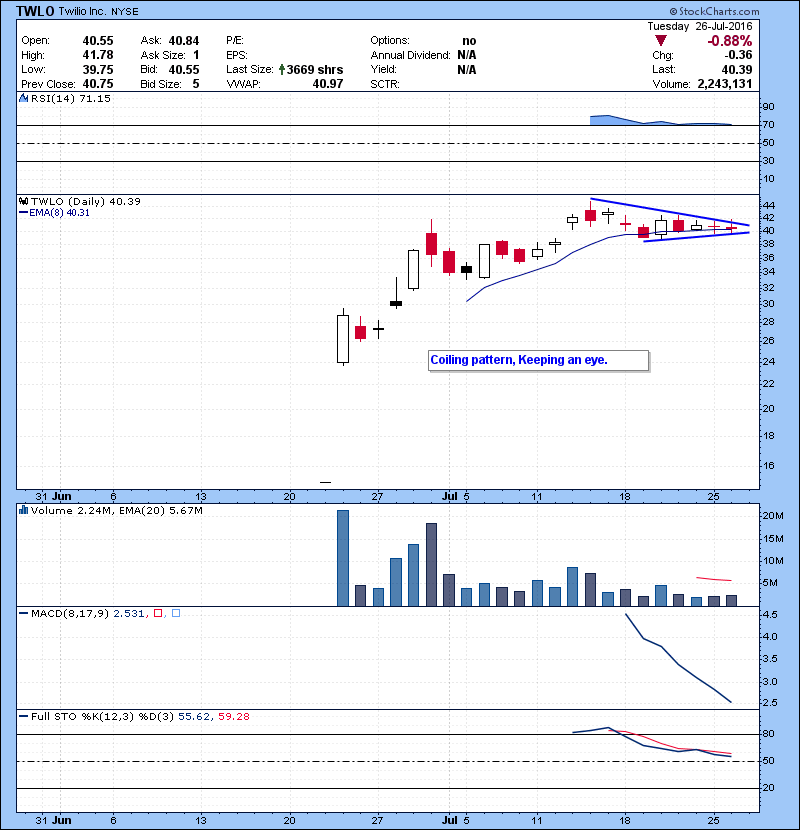Click the SCTR label
This screenshot has width=800, height=830.
(385, 84)
